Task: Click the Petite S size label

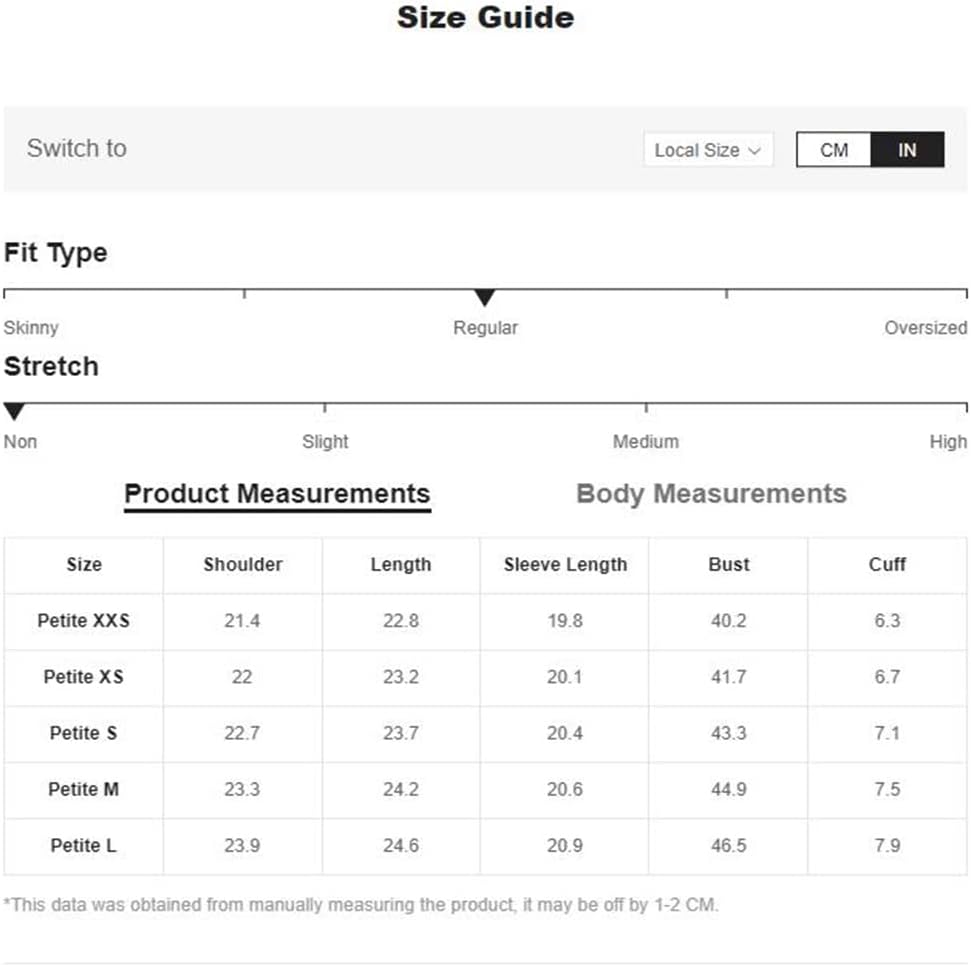Action: click(x=84, y=733)
